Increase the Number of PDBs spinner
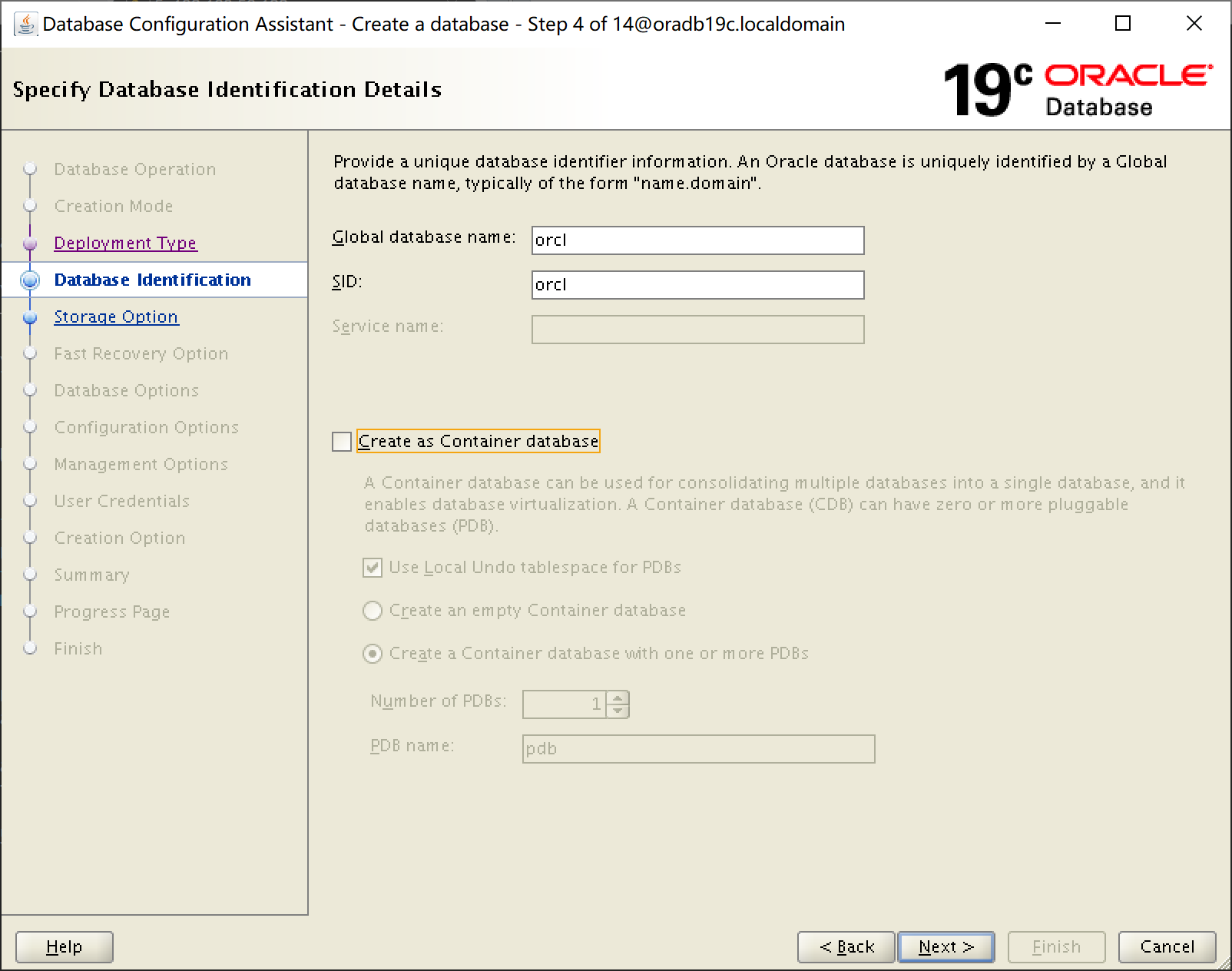 tap(618, 698)
